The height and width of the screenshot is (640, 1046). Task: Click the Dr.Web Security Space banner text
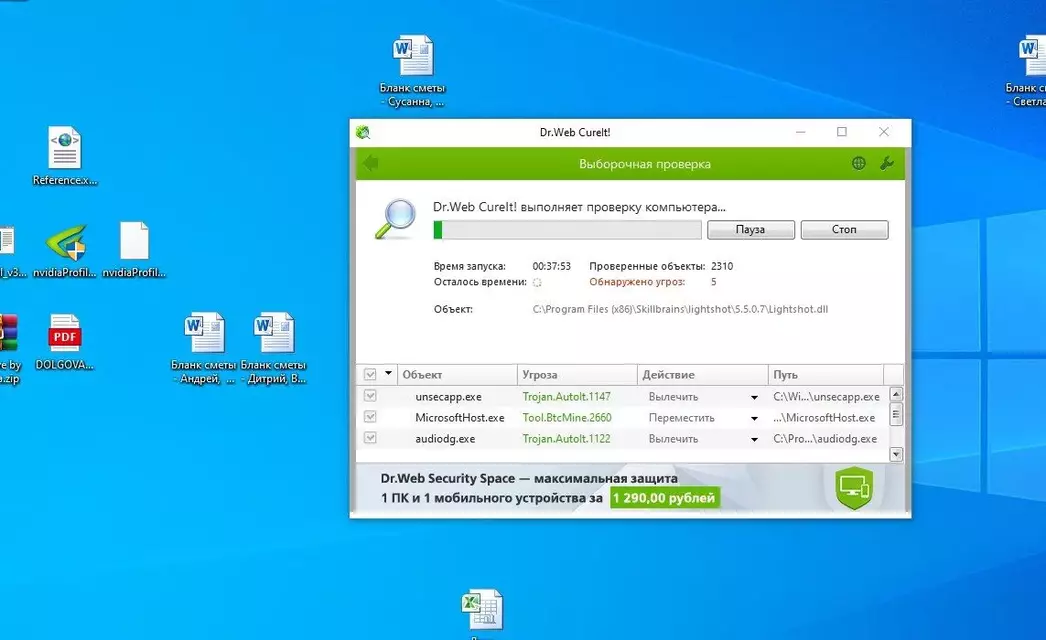coord(529,478)
